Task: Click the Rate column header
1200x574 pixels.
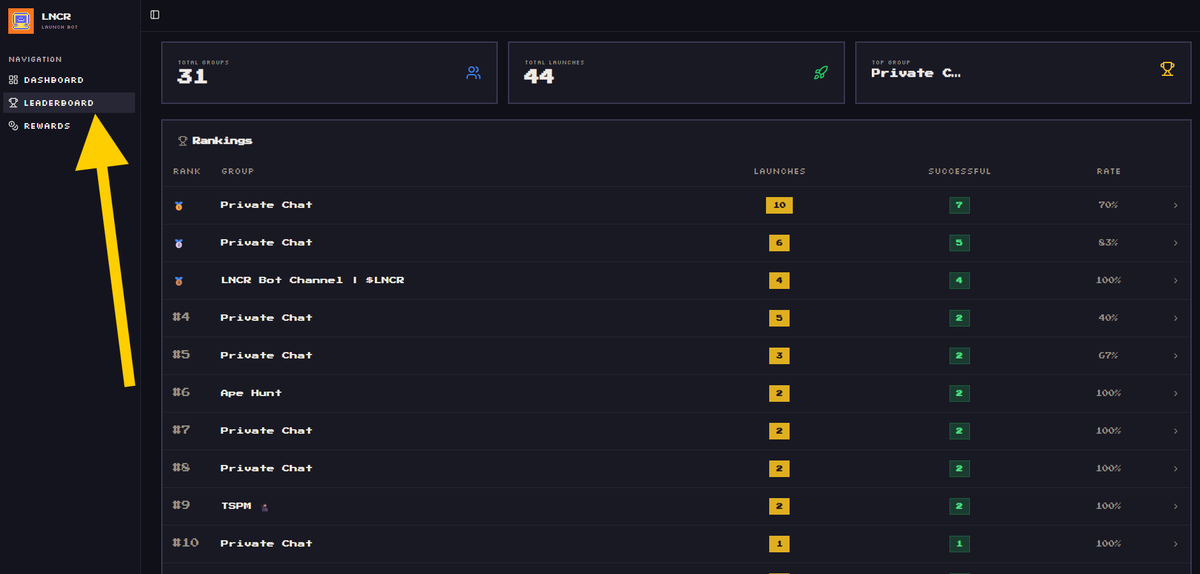Action: point(1108,171)
